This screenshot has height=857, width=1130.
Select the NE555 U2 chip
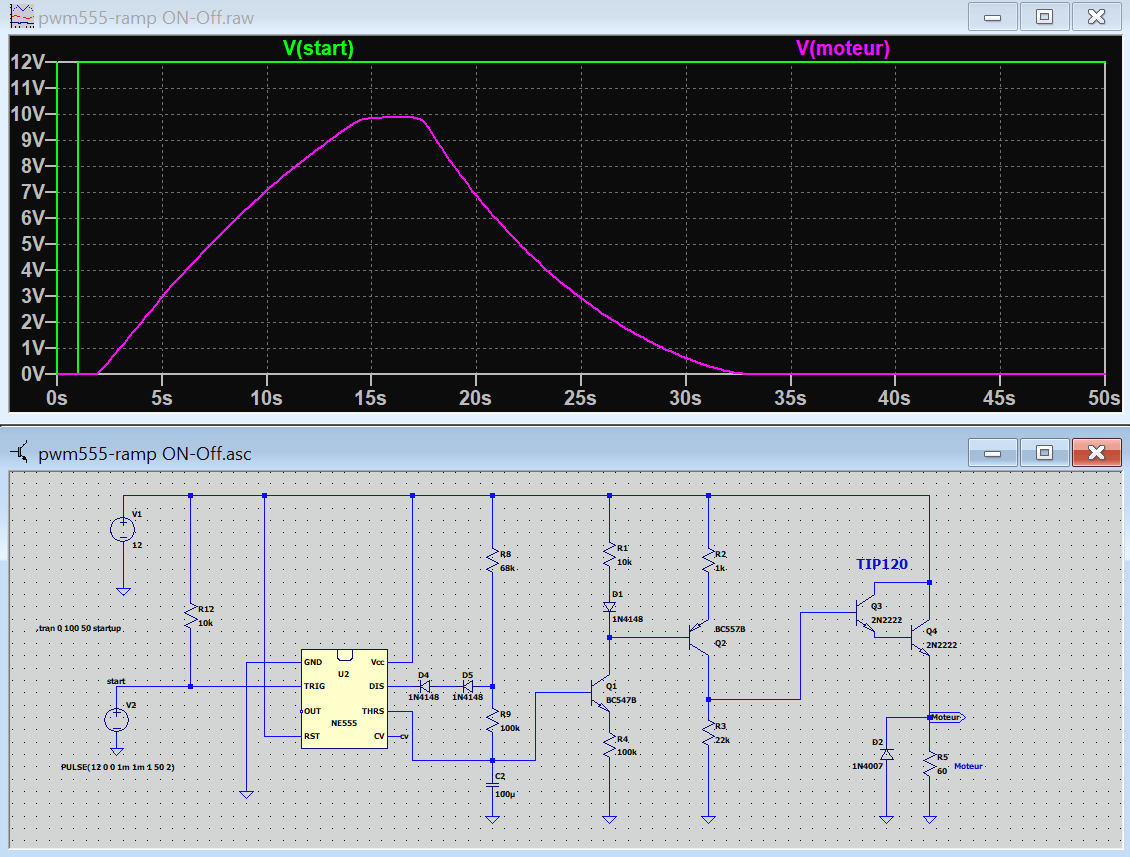tap(344, 698)
